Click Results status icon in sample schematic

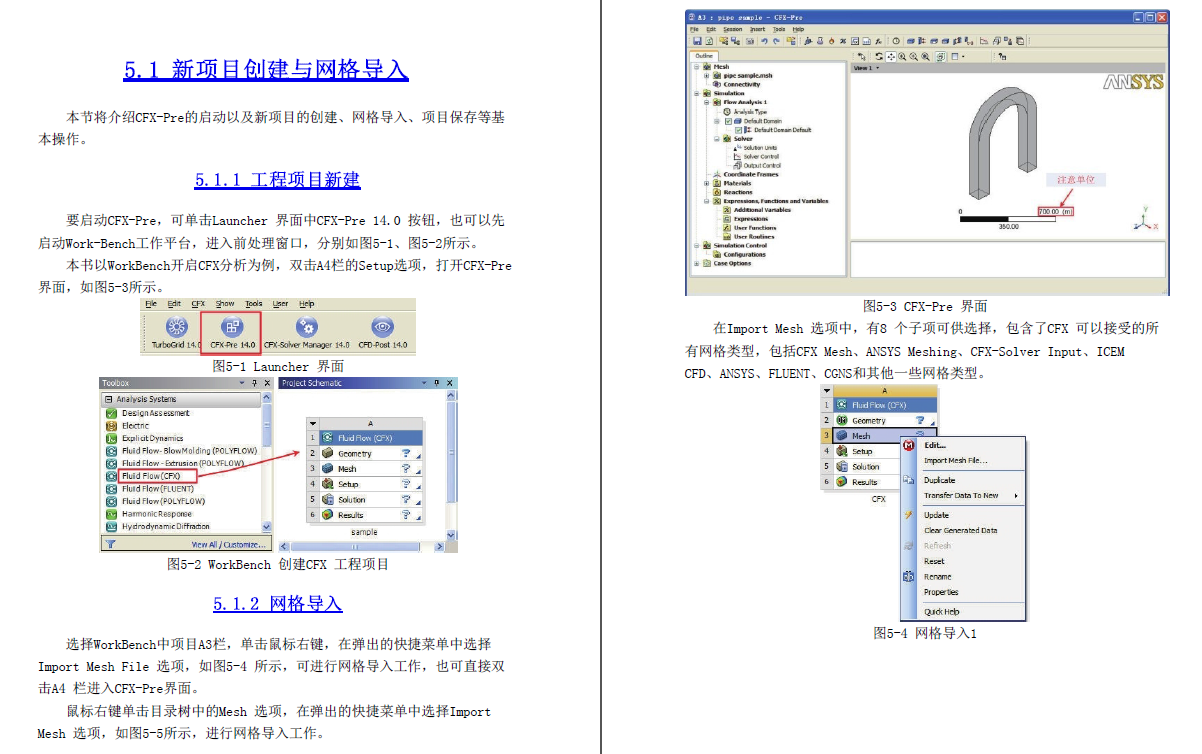[406, 514]
